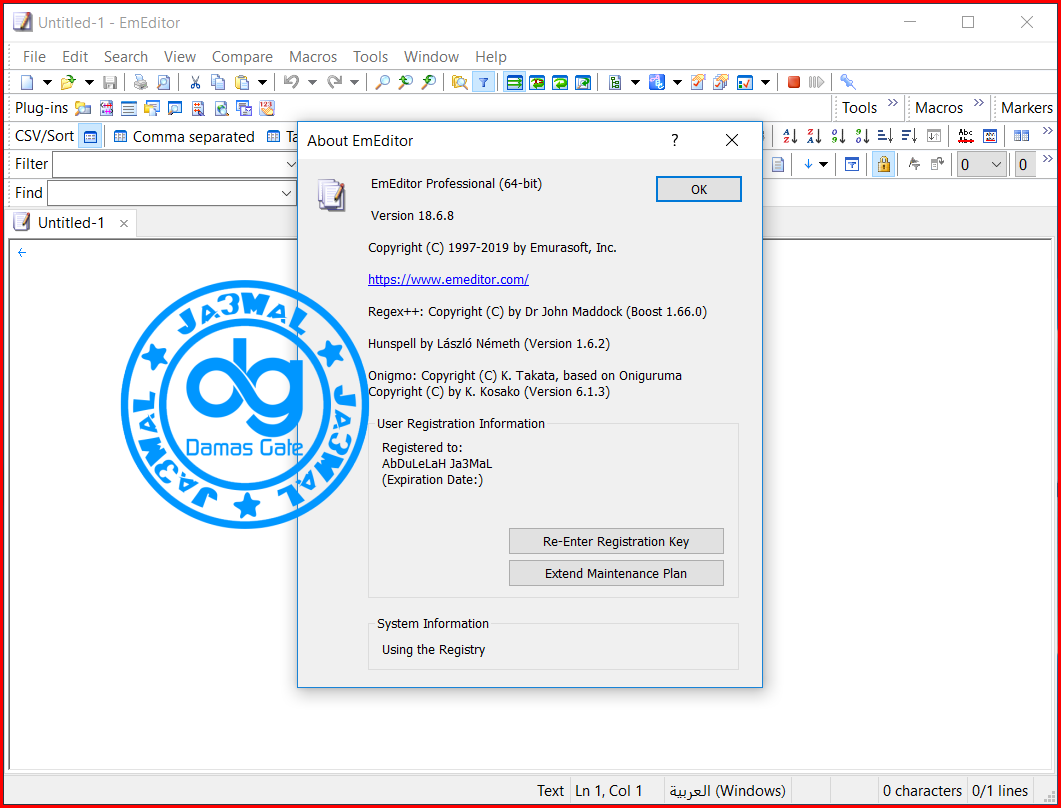Open the Compare menu

pyautogui.click(x=242, y=57)
